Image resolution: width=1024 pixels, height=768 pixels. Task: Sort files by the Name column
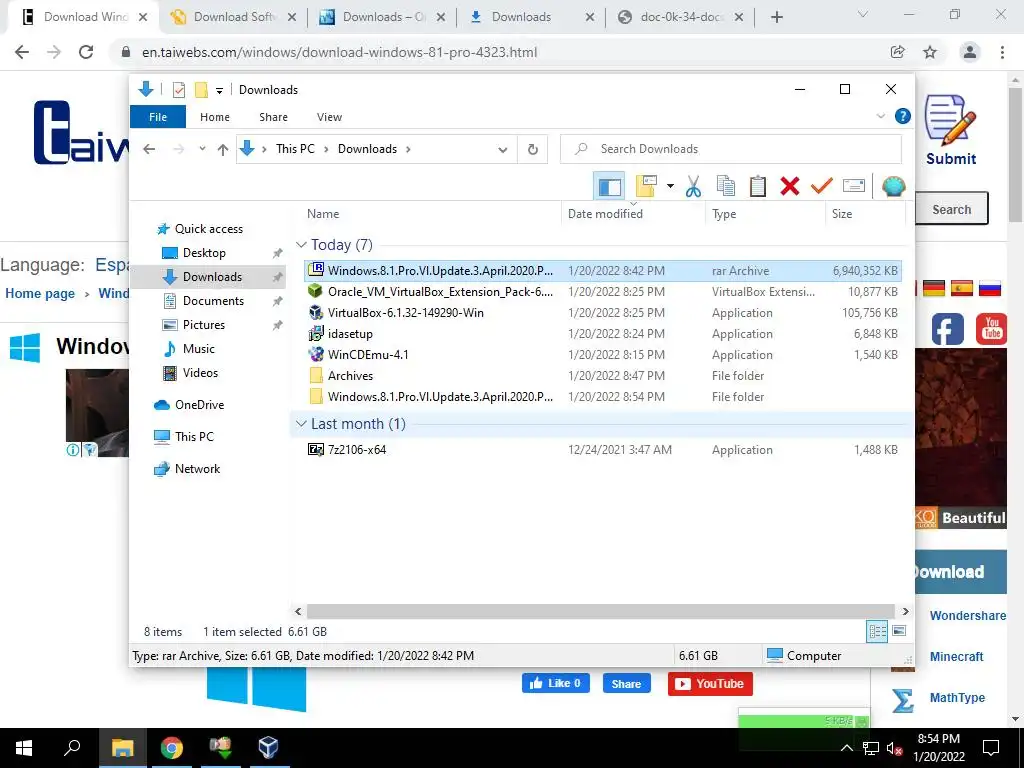431,214
